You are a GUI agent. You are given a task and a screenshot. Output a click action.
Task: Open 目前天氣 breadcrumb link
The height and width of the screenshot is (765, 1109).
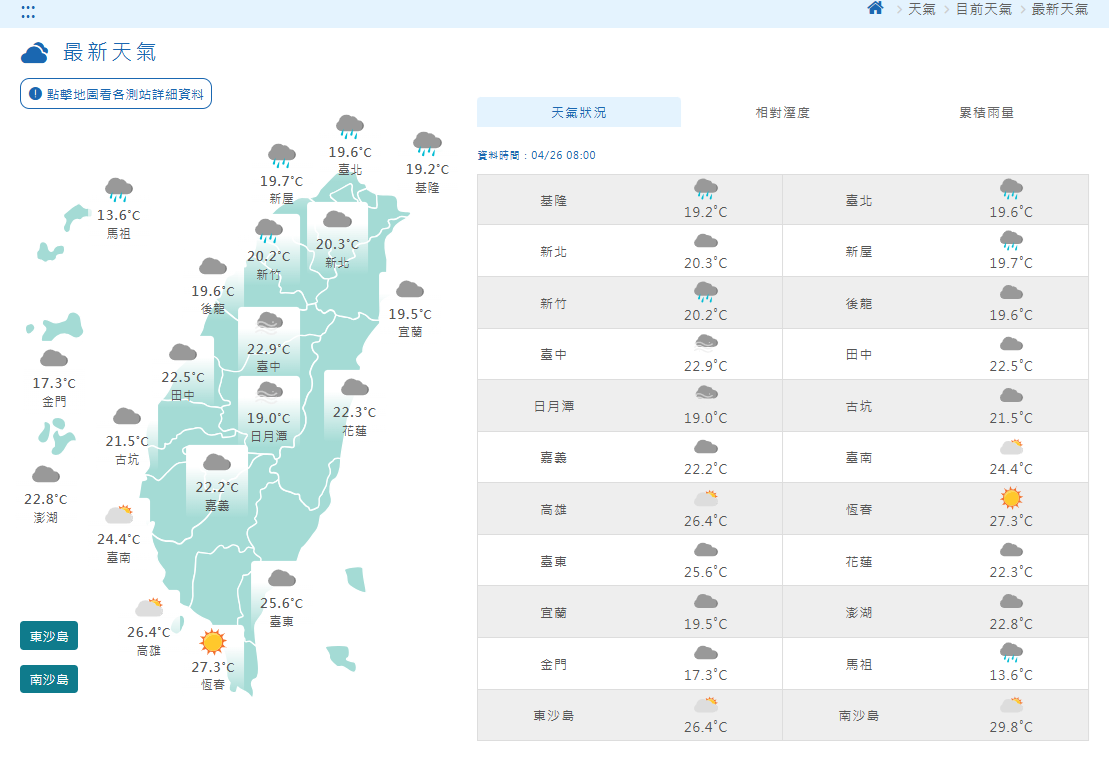(x=983, y=9)
